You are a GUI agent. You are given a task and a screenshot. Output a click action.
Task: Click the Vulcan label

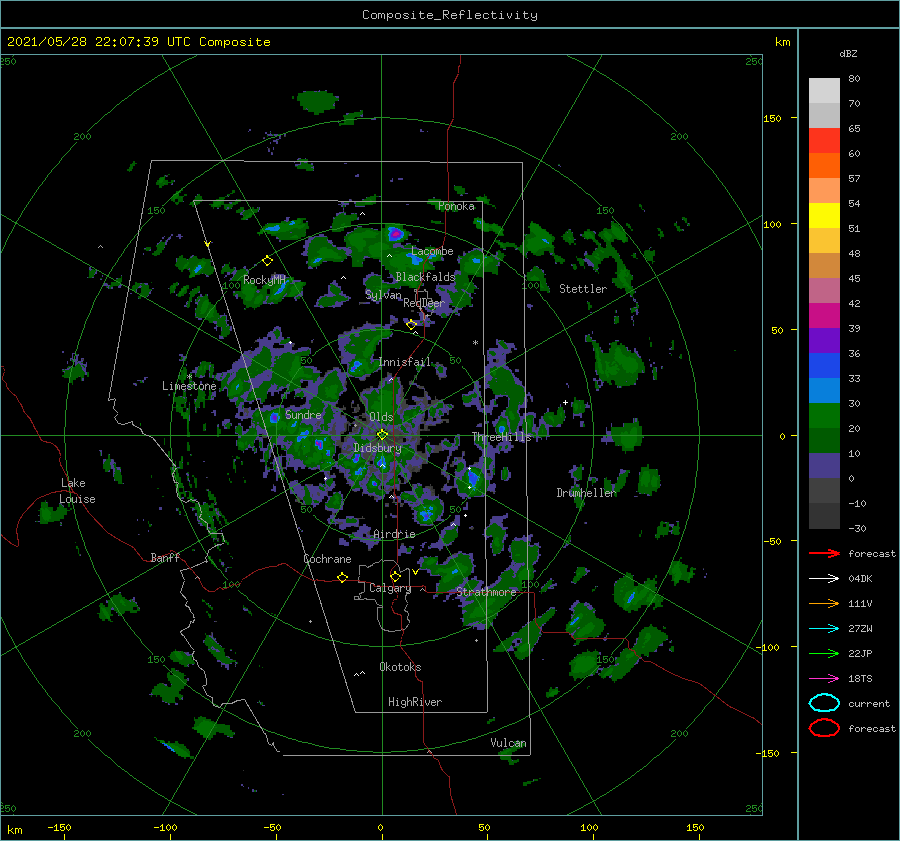point(508,743)
